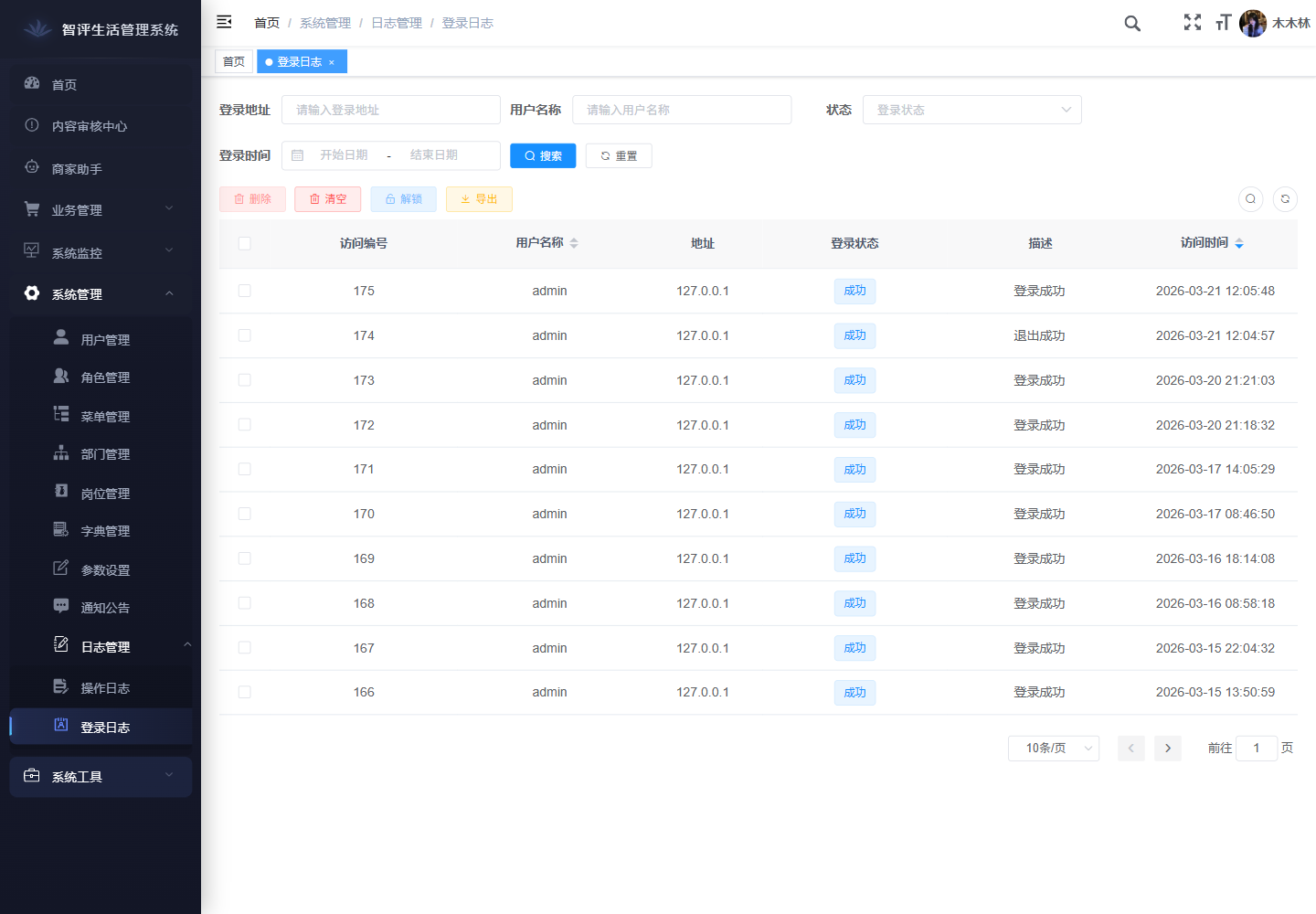The height and width of the screenshot is (914, 1316).
Task: Expand the 业务管理 sidebar menu
Action: coord(101,210)
